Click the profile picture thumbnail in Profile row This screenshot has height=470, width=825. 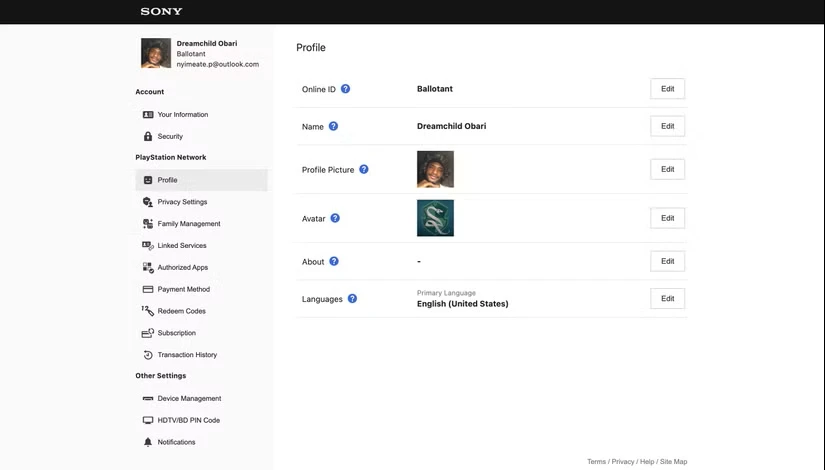[x=435, y=169]
